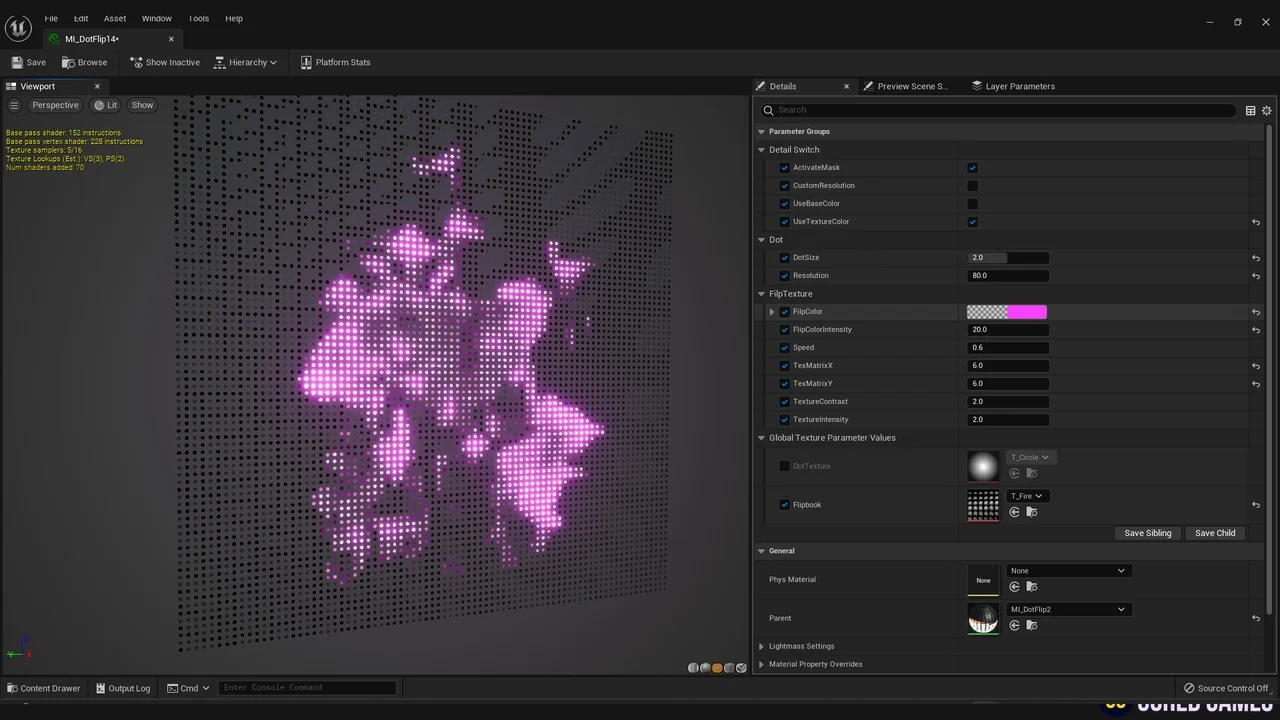1280x720 pixels.
Task: Click the magenta FlipColor color swatch
Action: point(1026,311)
